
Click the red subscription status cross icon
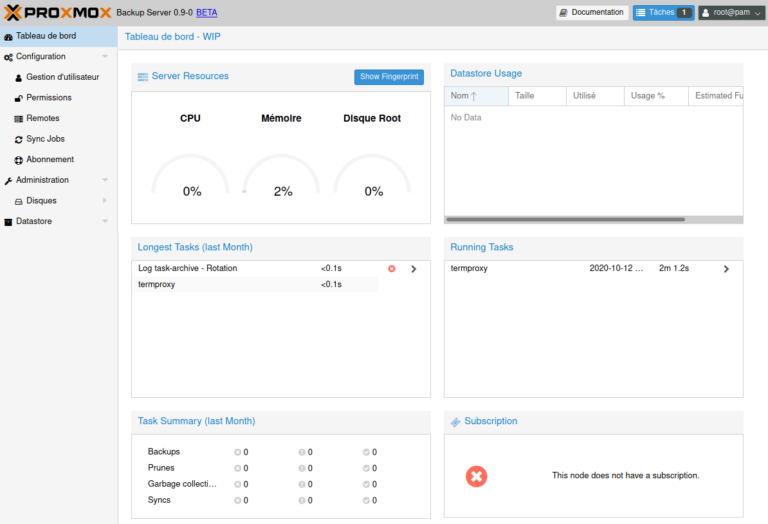click(x=477, y=476)
